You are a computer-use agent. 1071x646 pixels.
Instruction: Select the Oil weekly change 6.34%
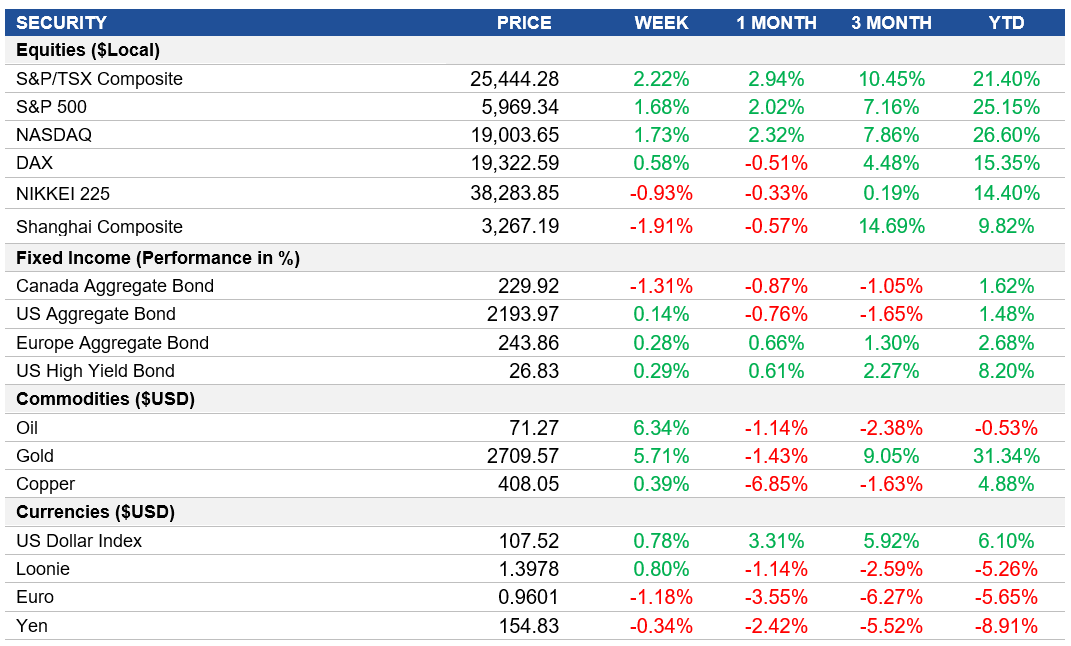coord(662,427)
